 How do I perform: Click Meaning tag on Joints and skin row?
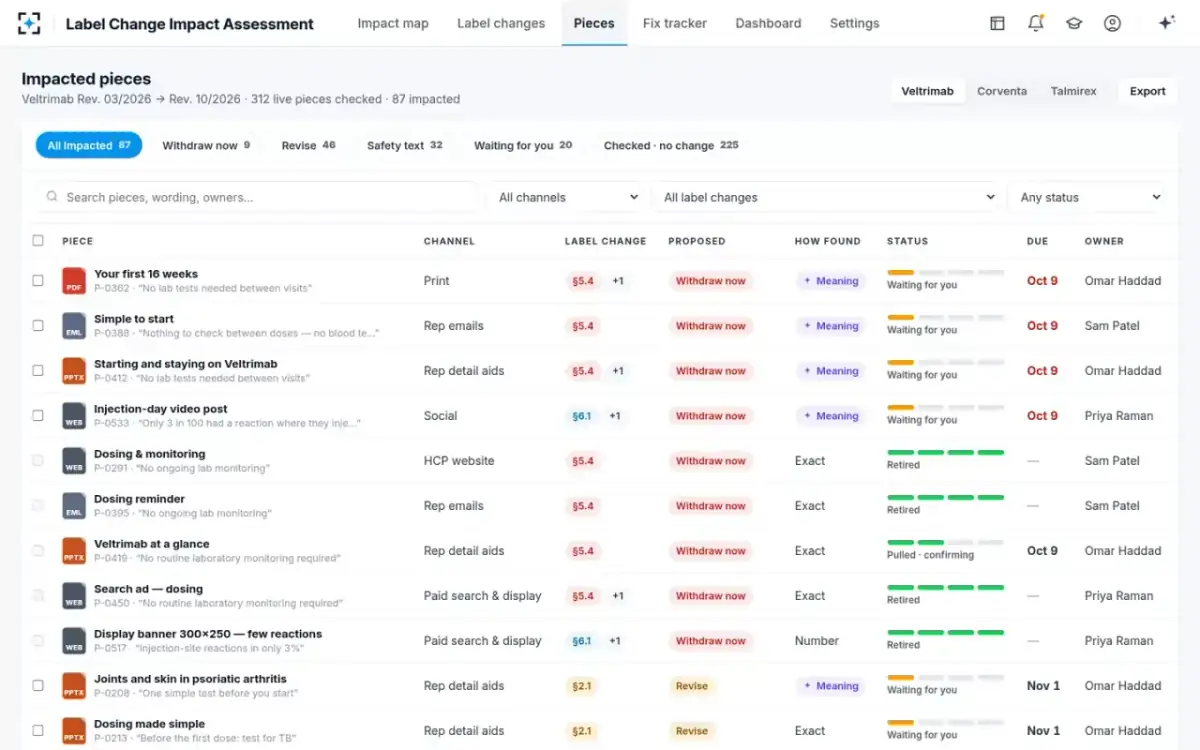pyautogui.click(x=831, y=686)
